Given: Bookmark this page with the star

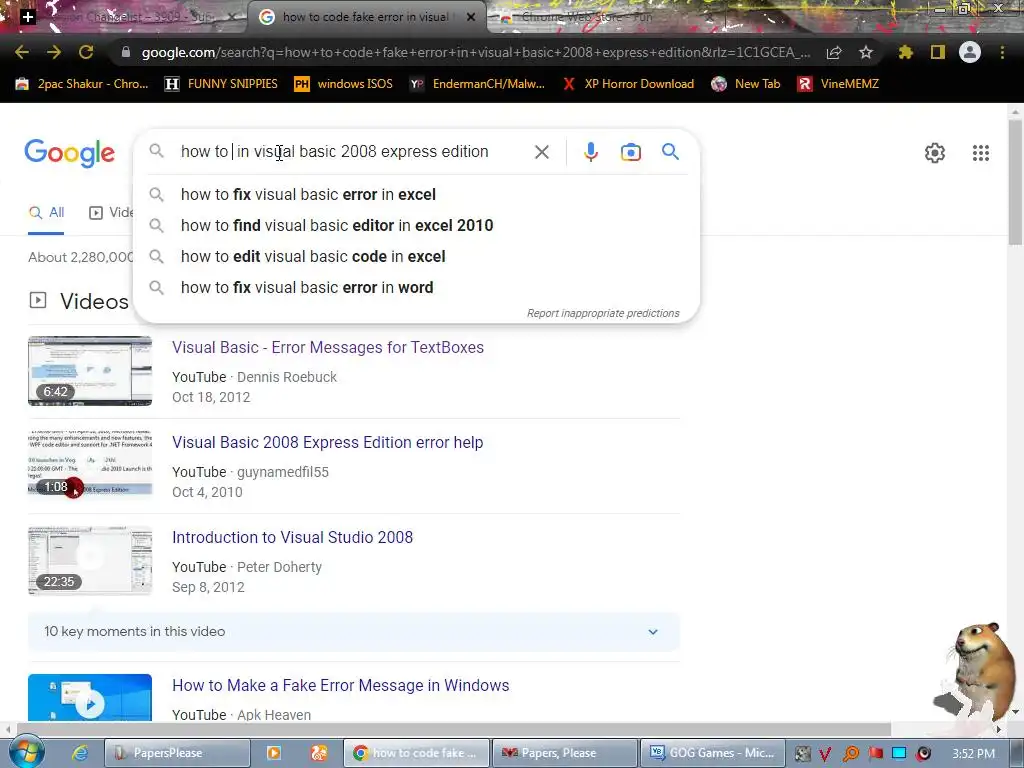Looking at the screenshot, I should click(866, 52).
